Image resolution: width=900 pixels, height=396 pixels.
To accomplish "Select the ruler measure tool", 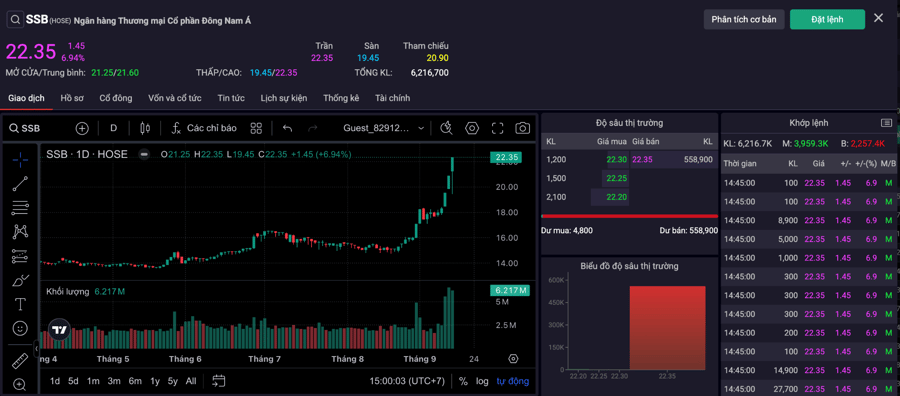I will pos(20,360).
